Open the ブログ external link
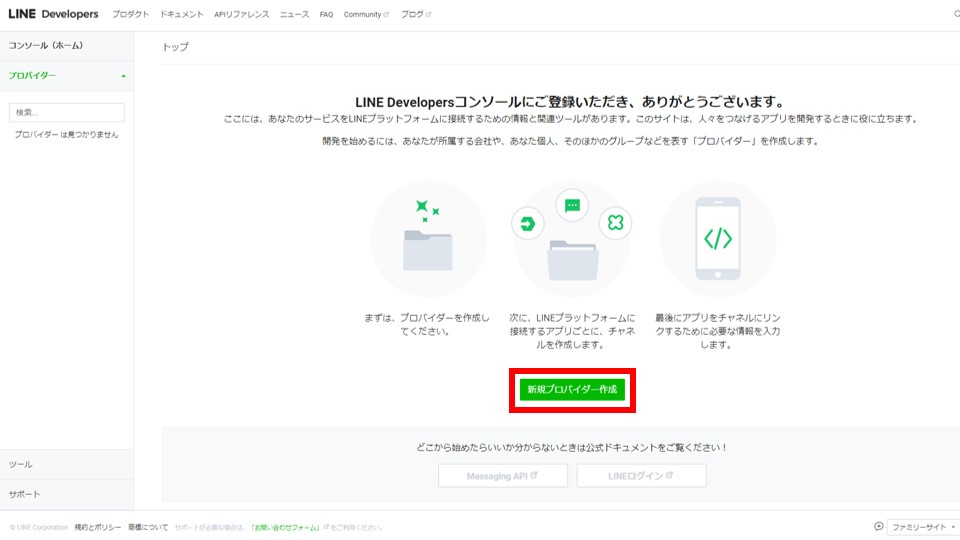This screenshot has height=540, width=960. coord(416,14)
